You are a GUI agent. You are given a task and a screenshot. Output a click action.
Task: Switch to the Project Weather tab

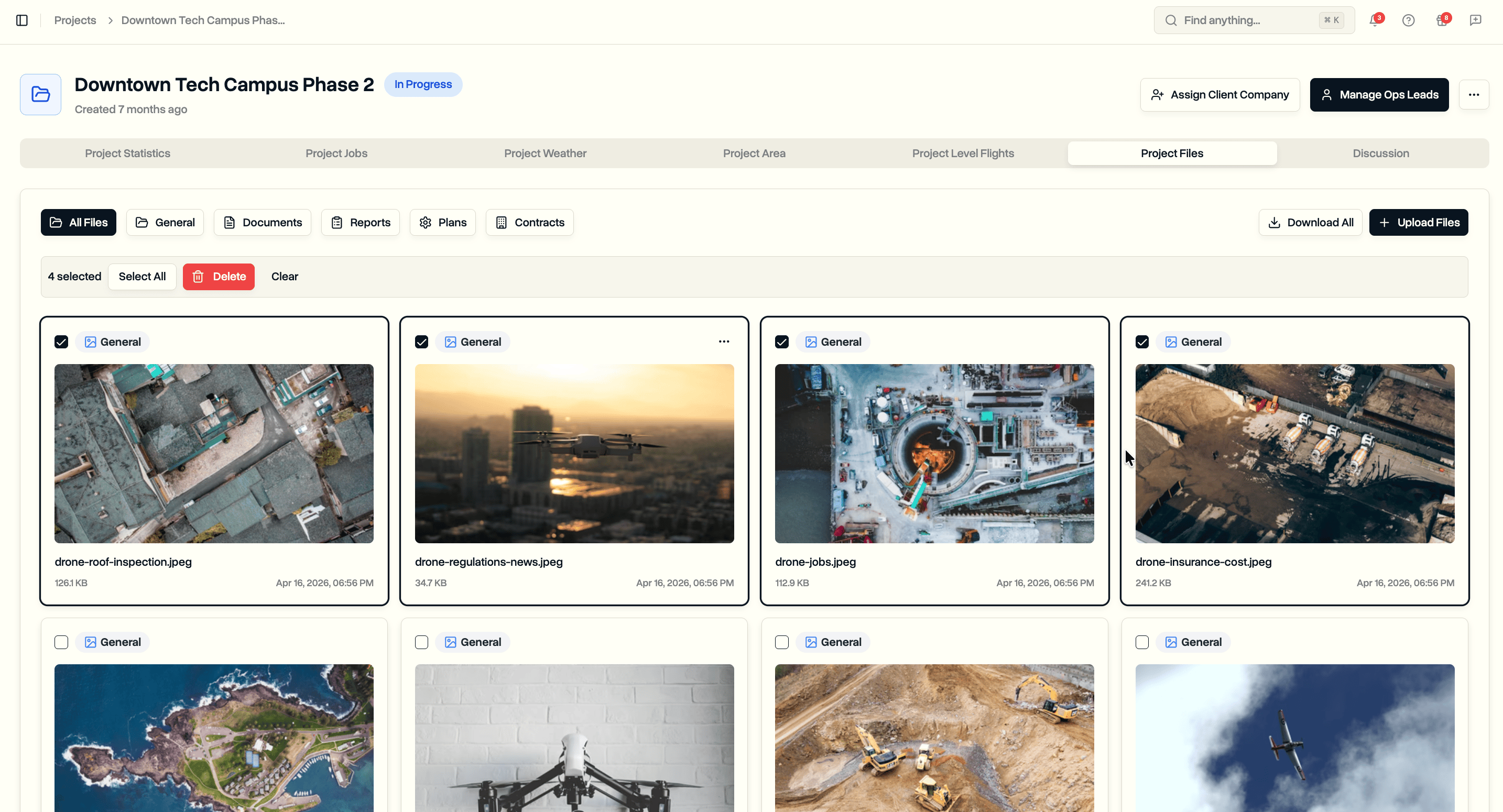pos(545,153)
